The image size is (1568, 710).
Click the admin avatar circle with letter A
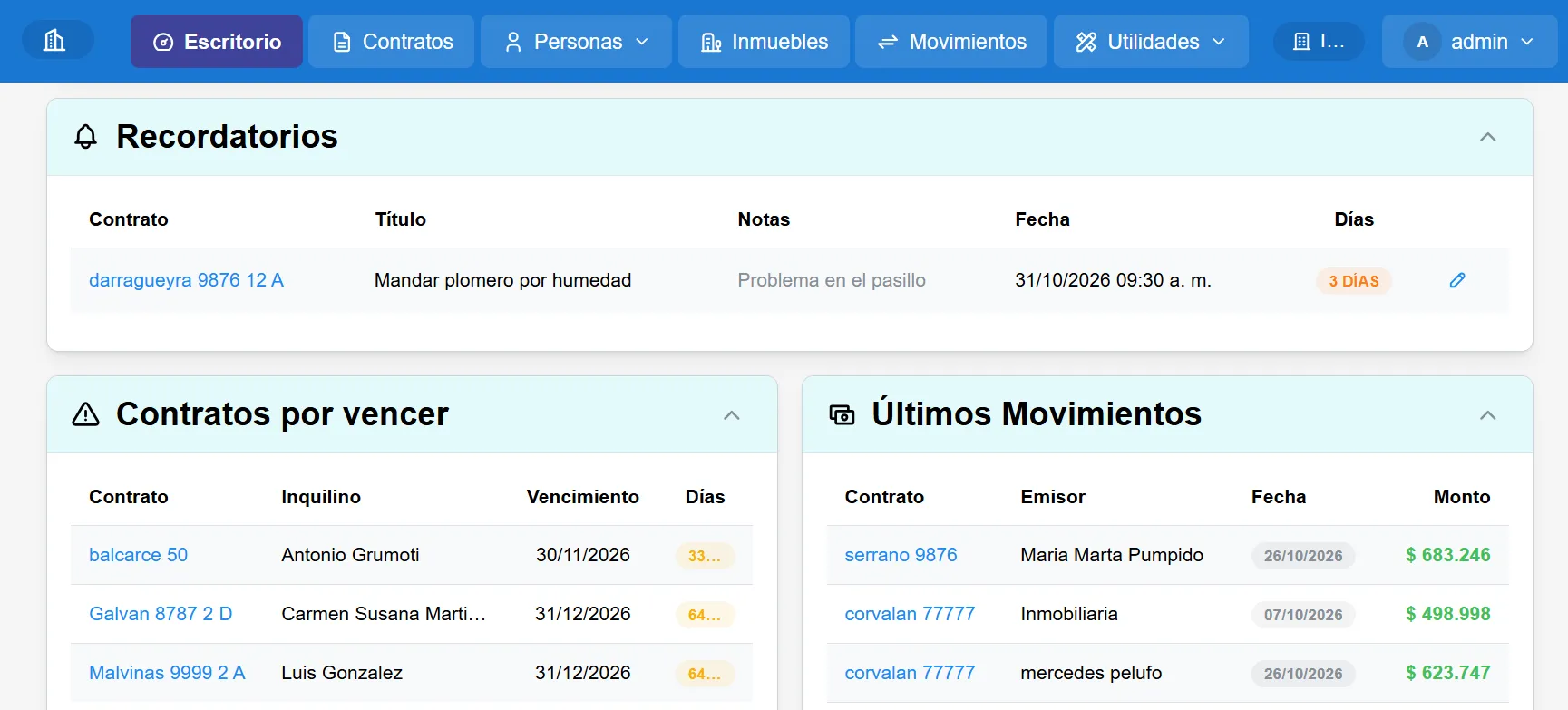click(x=1422, y=42)
